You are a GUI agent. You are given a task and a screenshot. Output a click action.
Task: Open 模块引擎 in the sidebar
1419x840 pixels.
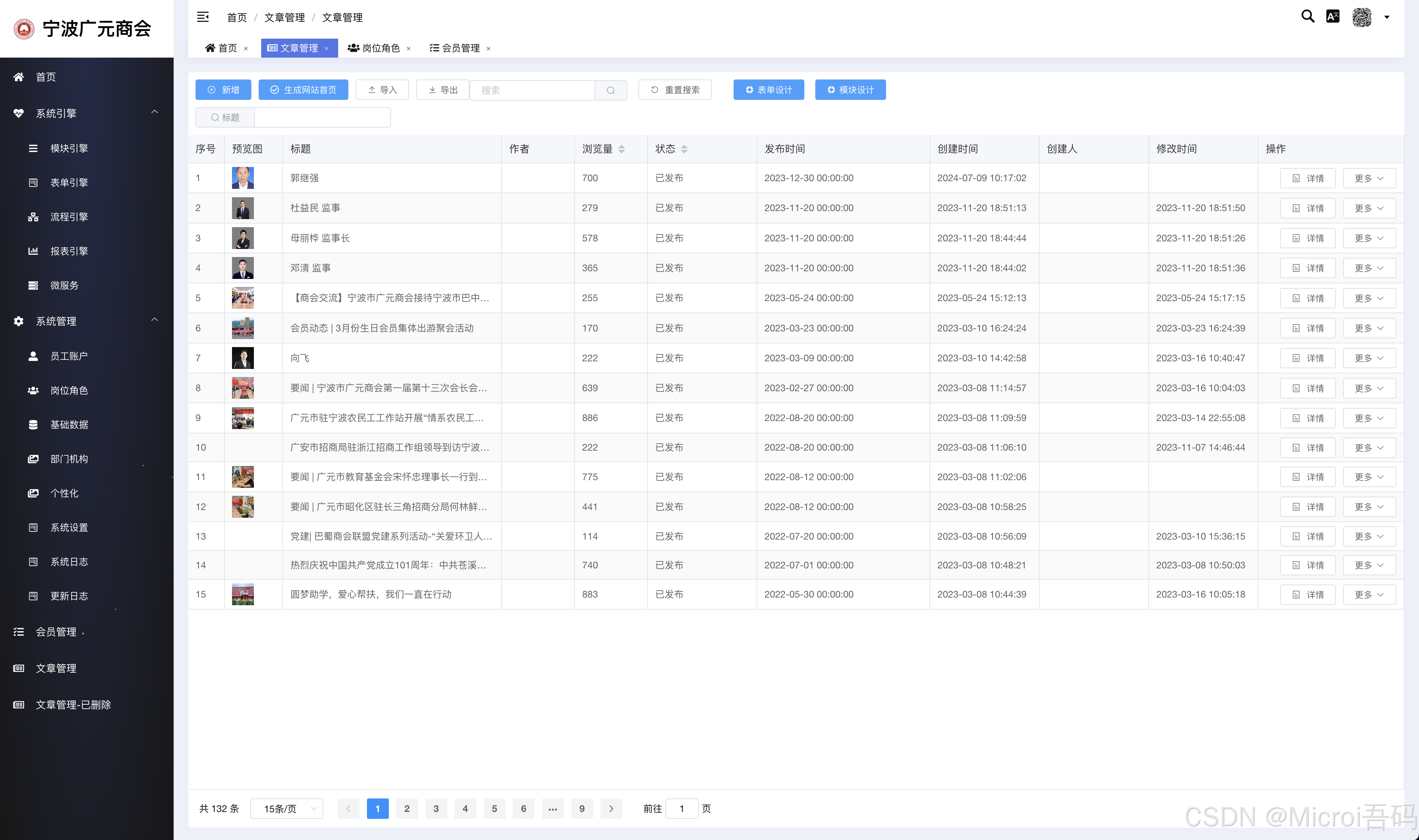click(x=69, y=148)
